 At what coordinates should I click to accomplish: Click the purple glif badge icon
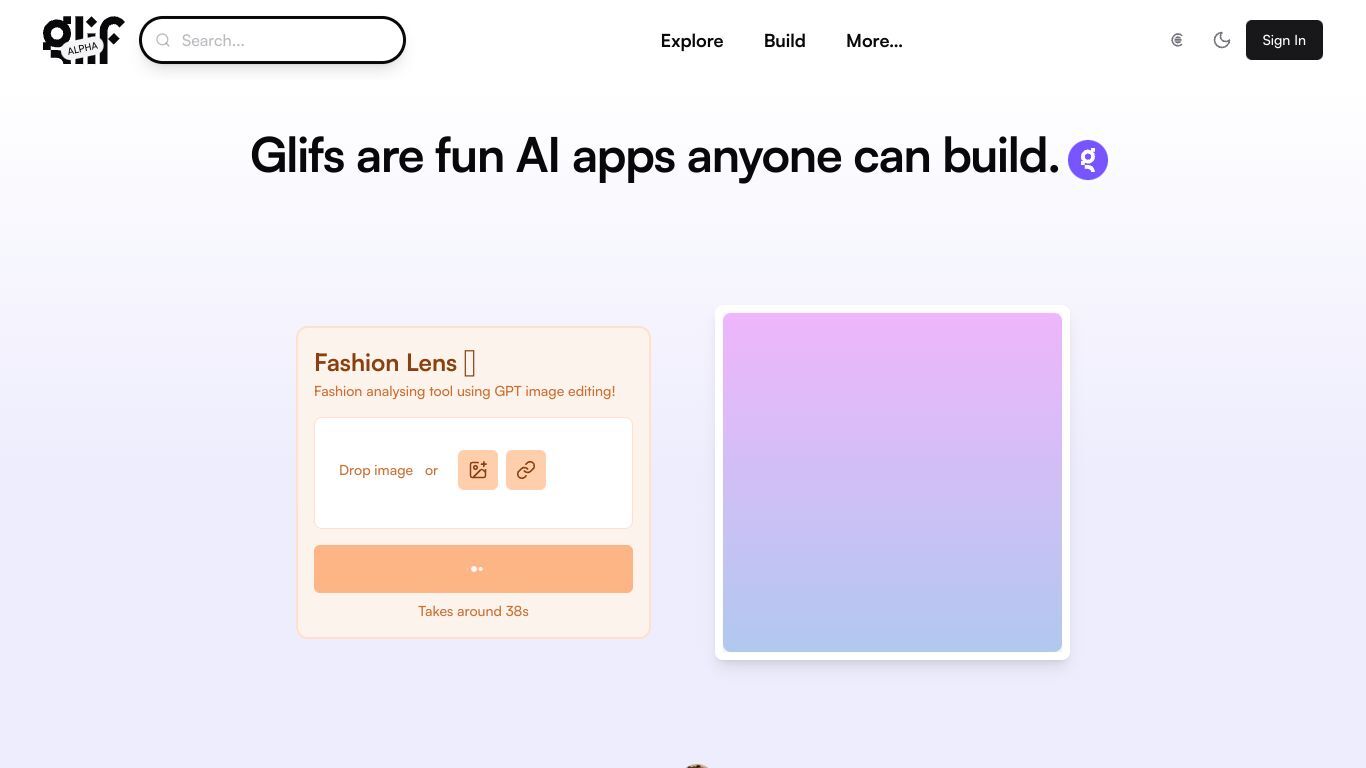pos(1088,160)
